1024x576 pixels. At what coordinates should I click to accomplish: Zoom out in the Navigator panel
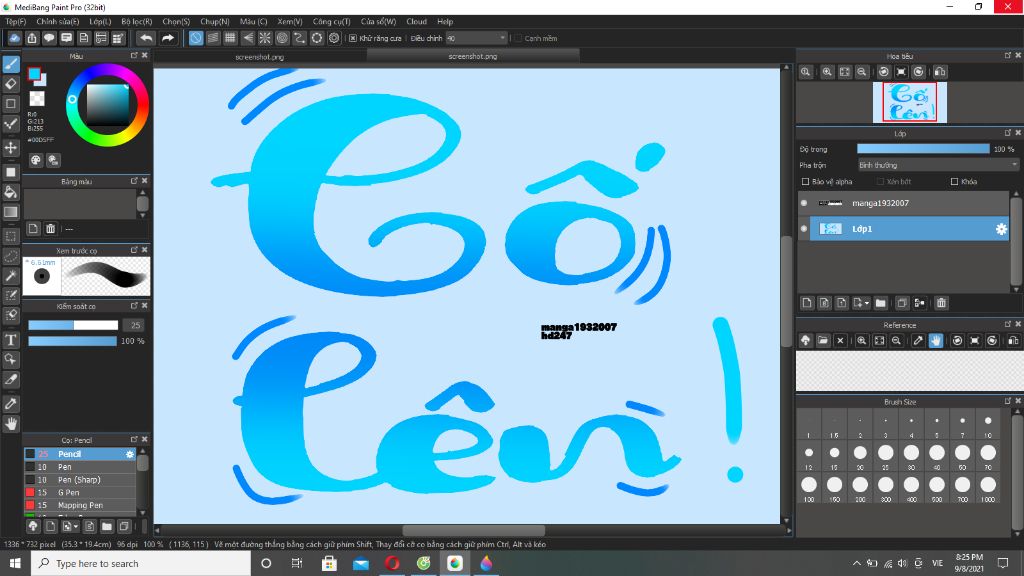click(862, 72)
